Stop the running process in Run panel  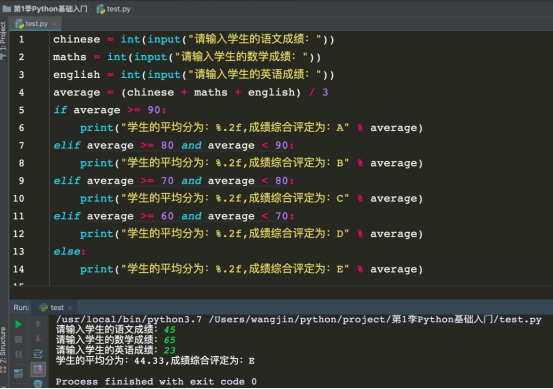[x=18, y=339]
